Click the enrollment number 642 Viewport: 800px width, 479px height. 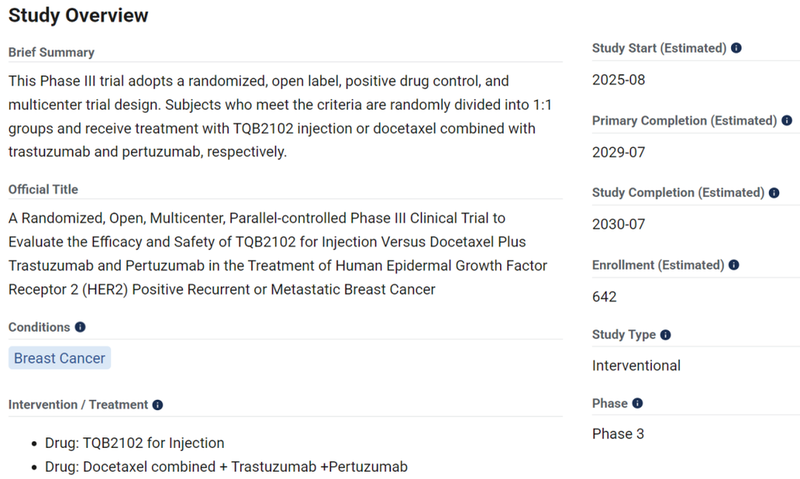tap(604, 297)
